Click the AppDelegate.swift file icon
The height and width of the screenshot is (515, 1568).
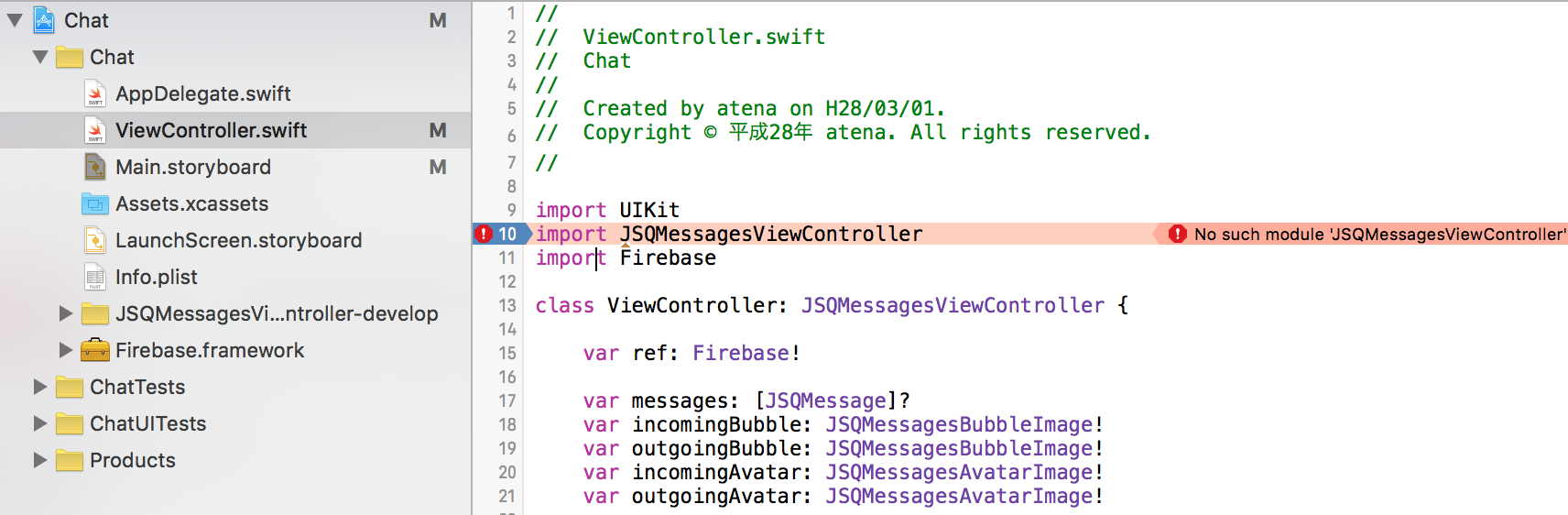[x=95, y=93]
